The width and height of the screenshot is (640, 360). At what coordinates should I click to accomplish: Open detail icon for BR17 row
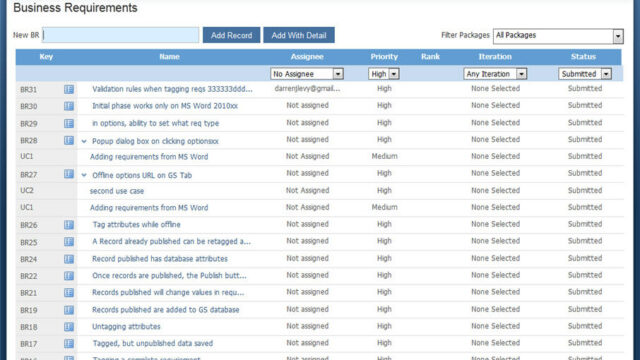coord(69,344)
